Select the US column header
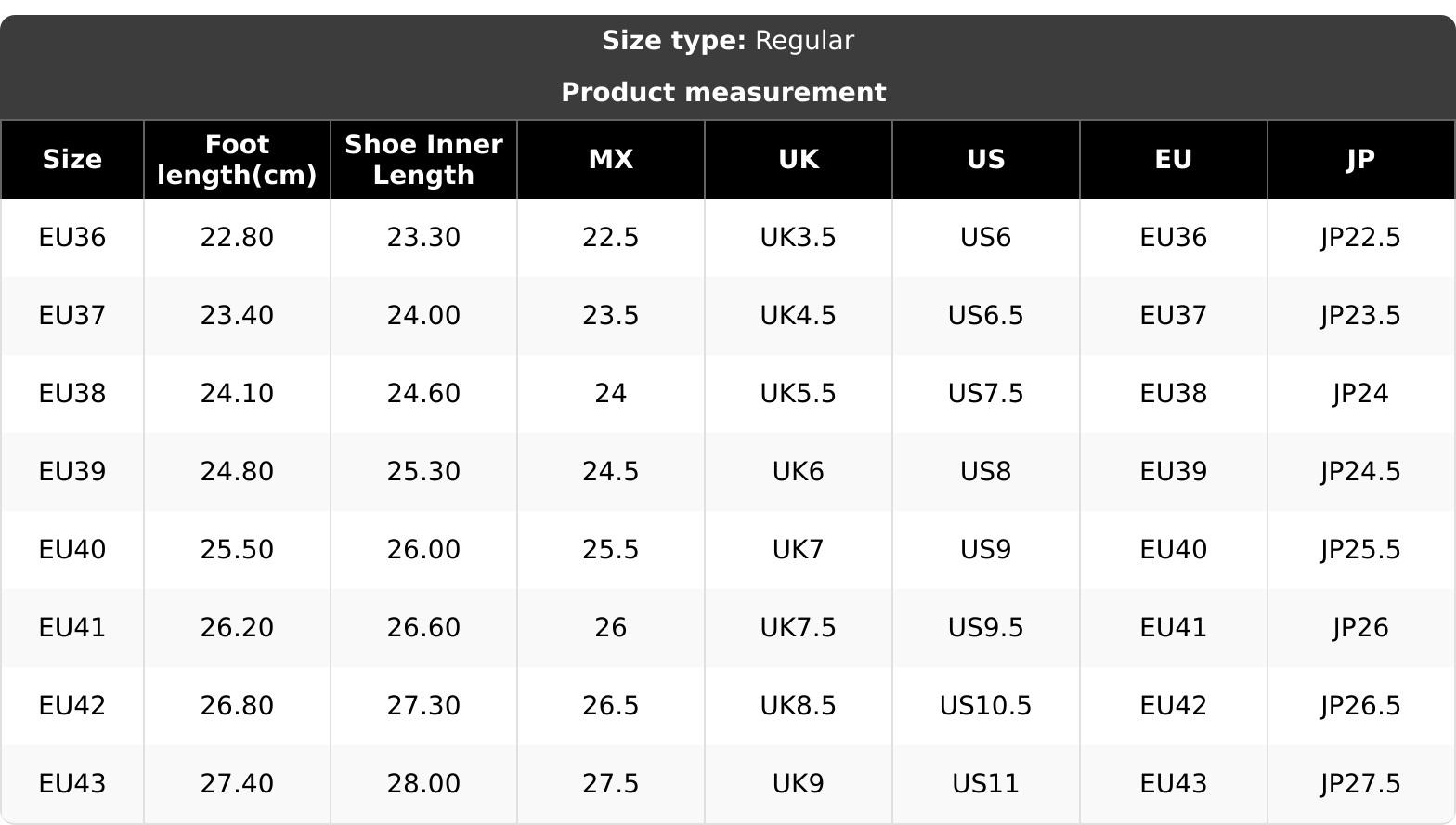Image resolution: width=1456 pixels, height=825 pixels. coord(986,160)
